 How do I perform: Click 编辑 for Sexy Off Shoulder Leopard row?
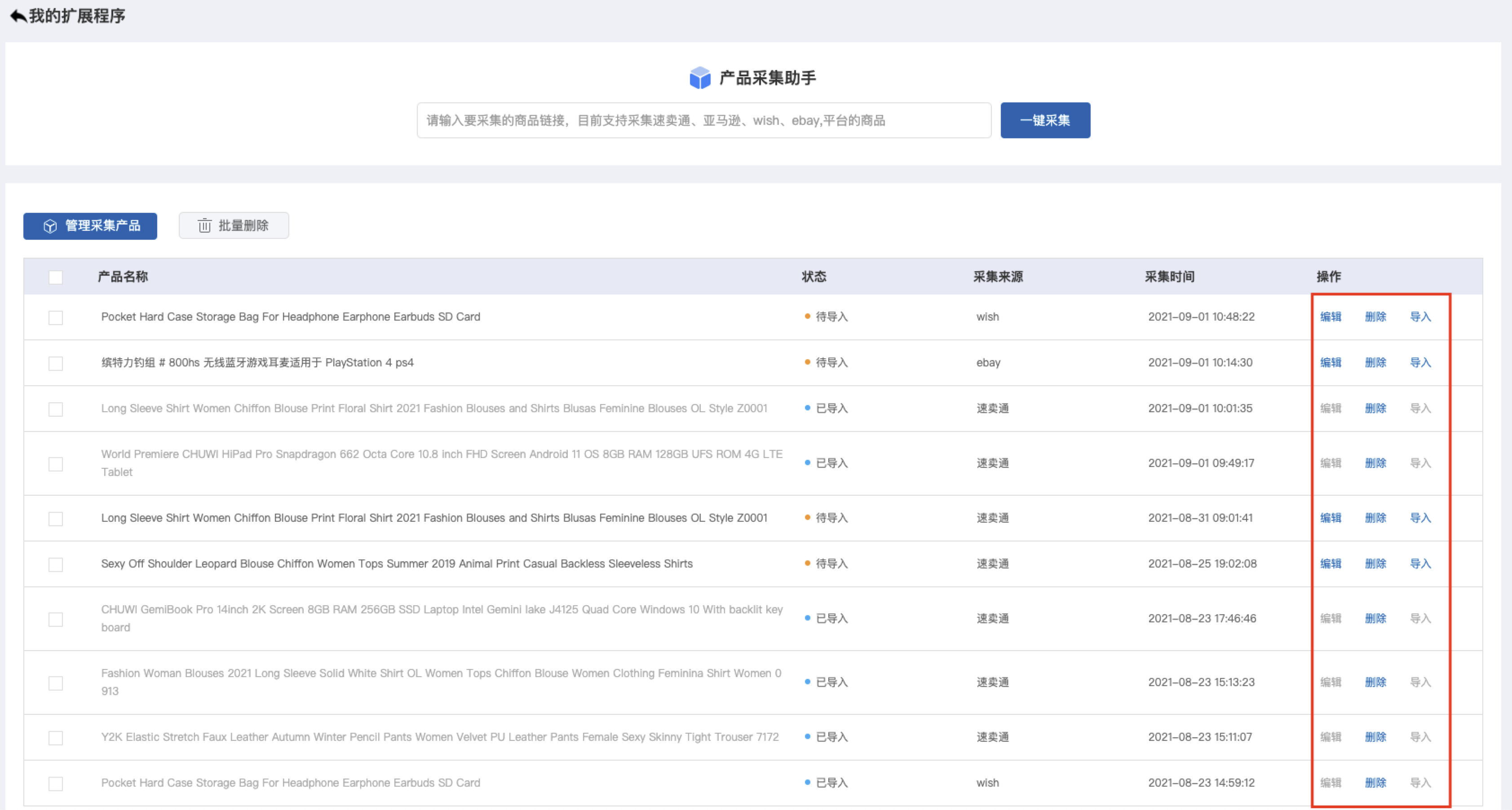click(x=1331, y=563)
